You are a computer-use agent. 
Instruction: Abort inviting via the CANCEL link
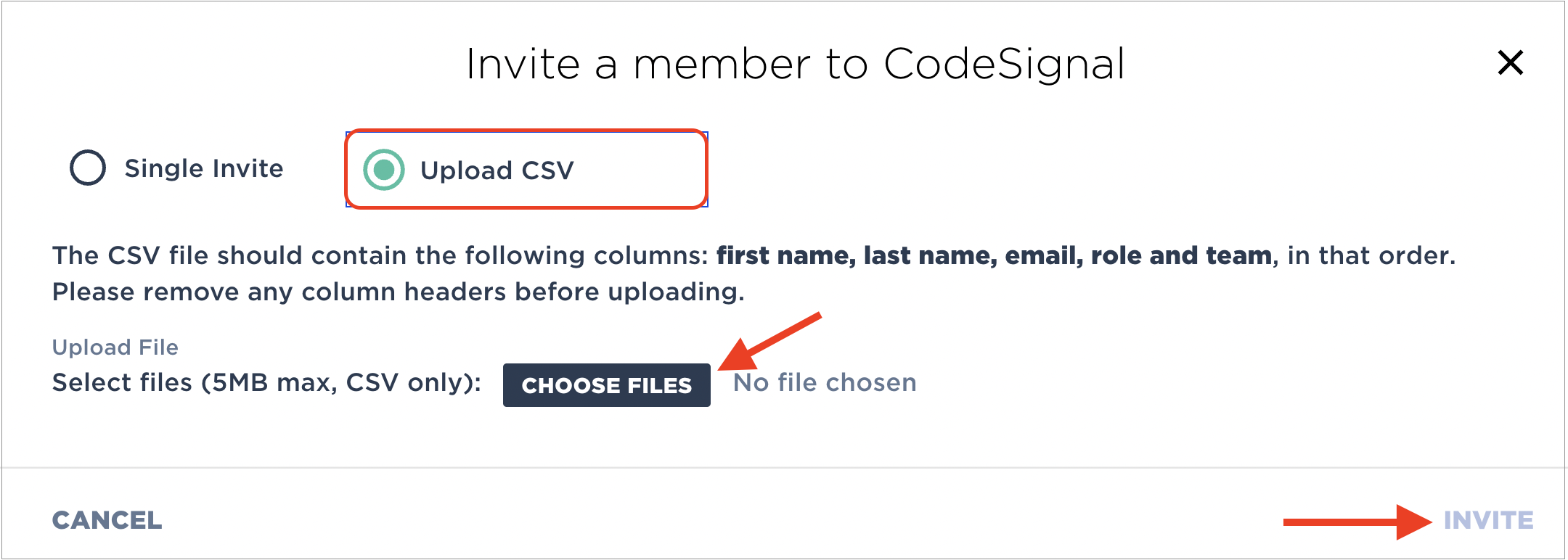107,519
